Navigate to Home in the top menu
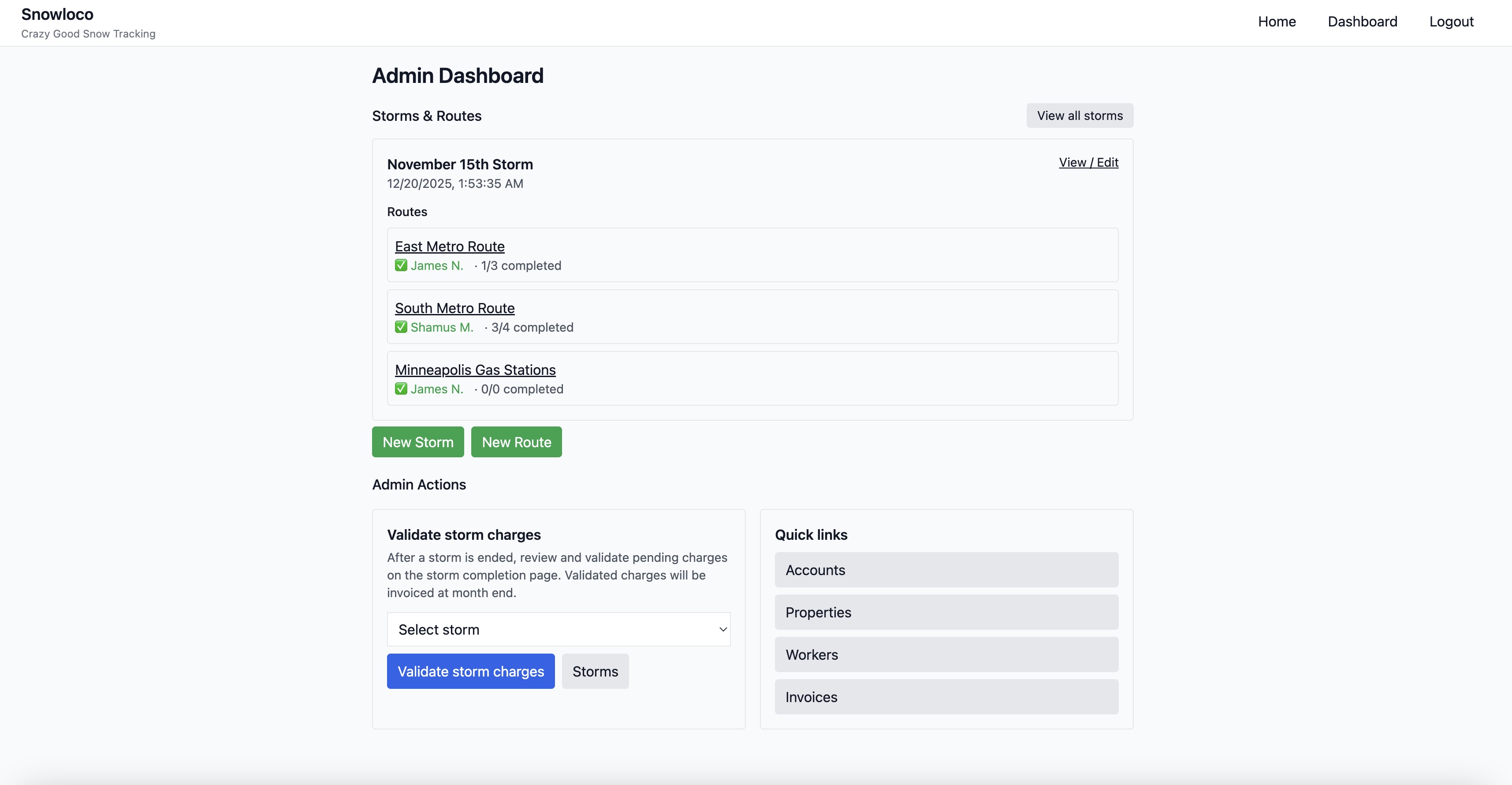Image resolution: width=1512 pixels, height=785 pixels. 1277,22
